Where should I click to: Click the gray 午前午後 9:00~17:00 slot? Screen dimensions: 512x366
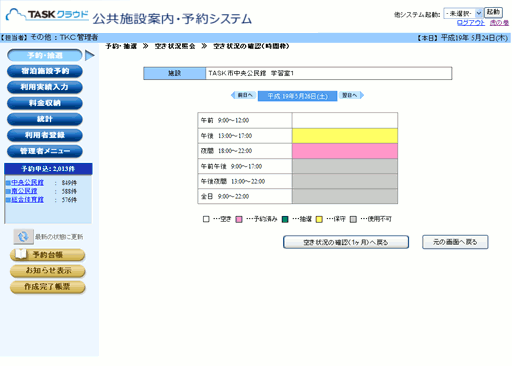tap(345, 166)
